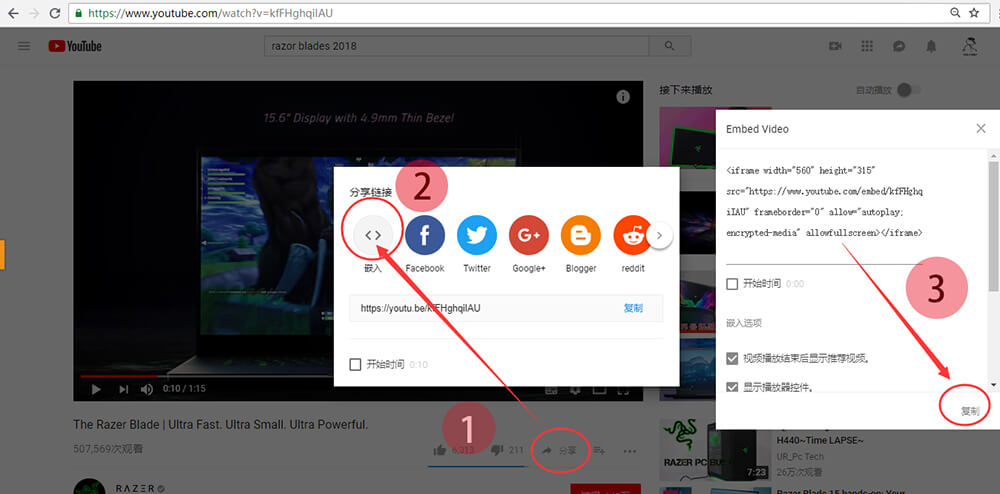Open account avatar menu
Viewport: 1000px width, 494px height.
(x=970, y=46)
